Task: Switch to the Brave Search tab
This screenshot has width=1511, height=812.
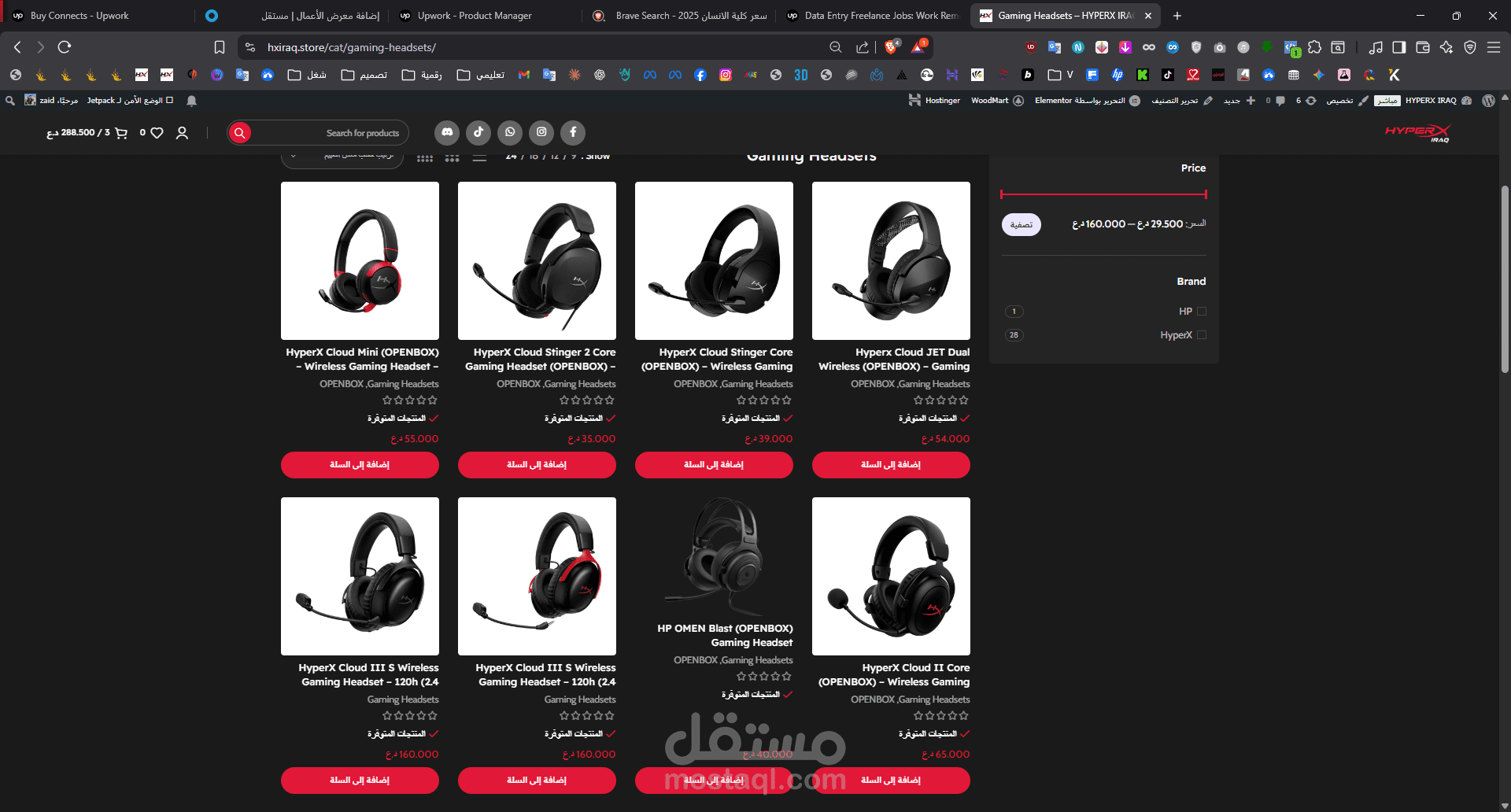Action: (681, 16)
